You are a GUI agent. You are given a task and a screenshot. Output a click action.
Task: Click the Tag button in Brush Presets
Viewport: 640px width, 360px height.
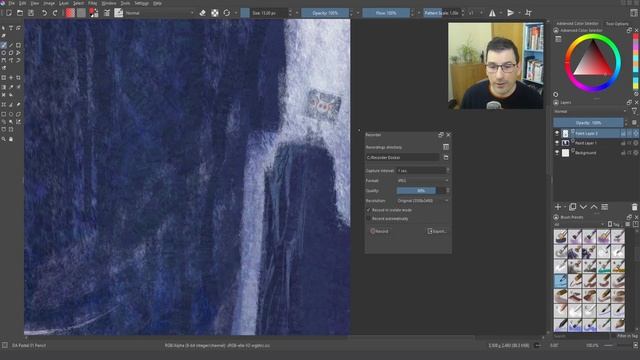[x=614, y=224]
